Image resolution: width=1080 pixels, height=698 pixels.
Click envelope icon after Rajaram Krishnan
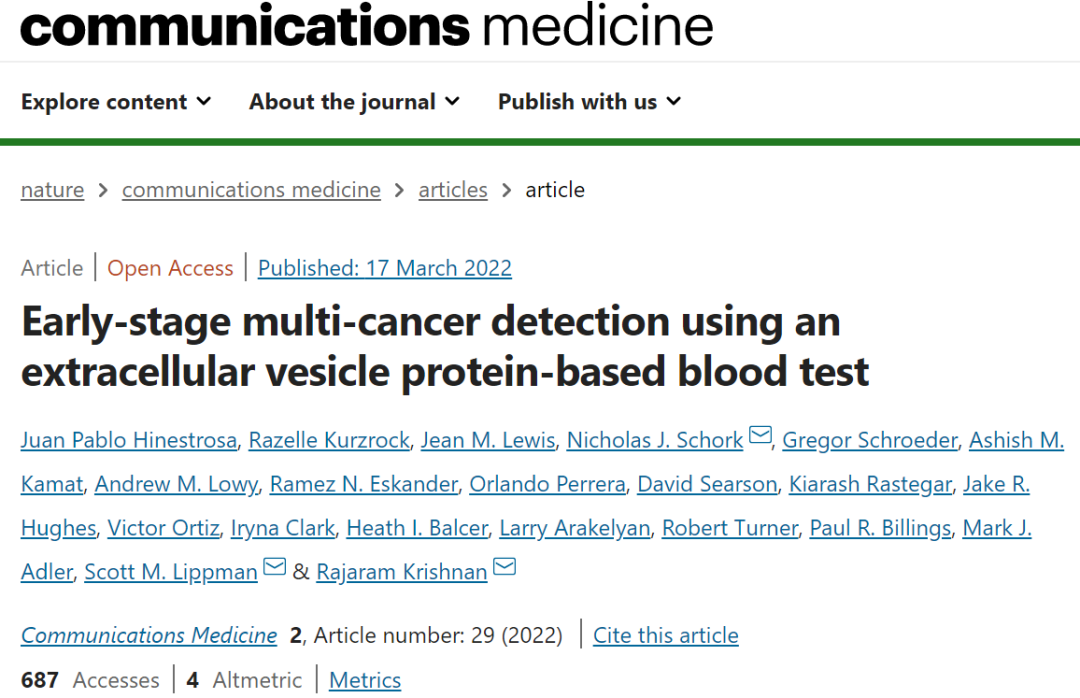coord(504,569)
